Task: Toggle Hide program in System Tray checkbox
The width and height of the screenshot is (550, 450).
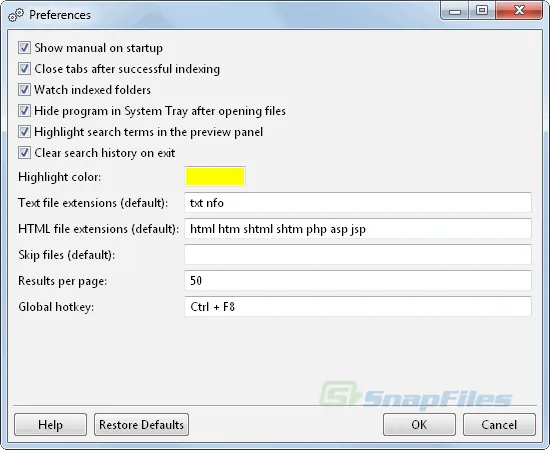Action: 24,111
